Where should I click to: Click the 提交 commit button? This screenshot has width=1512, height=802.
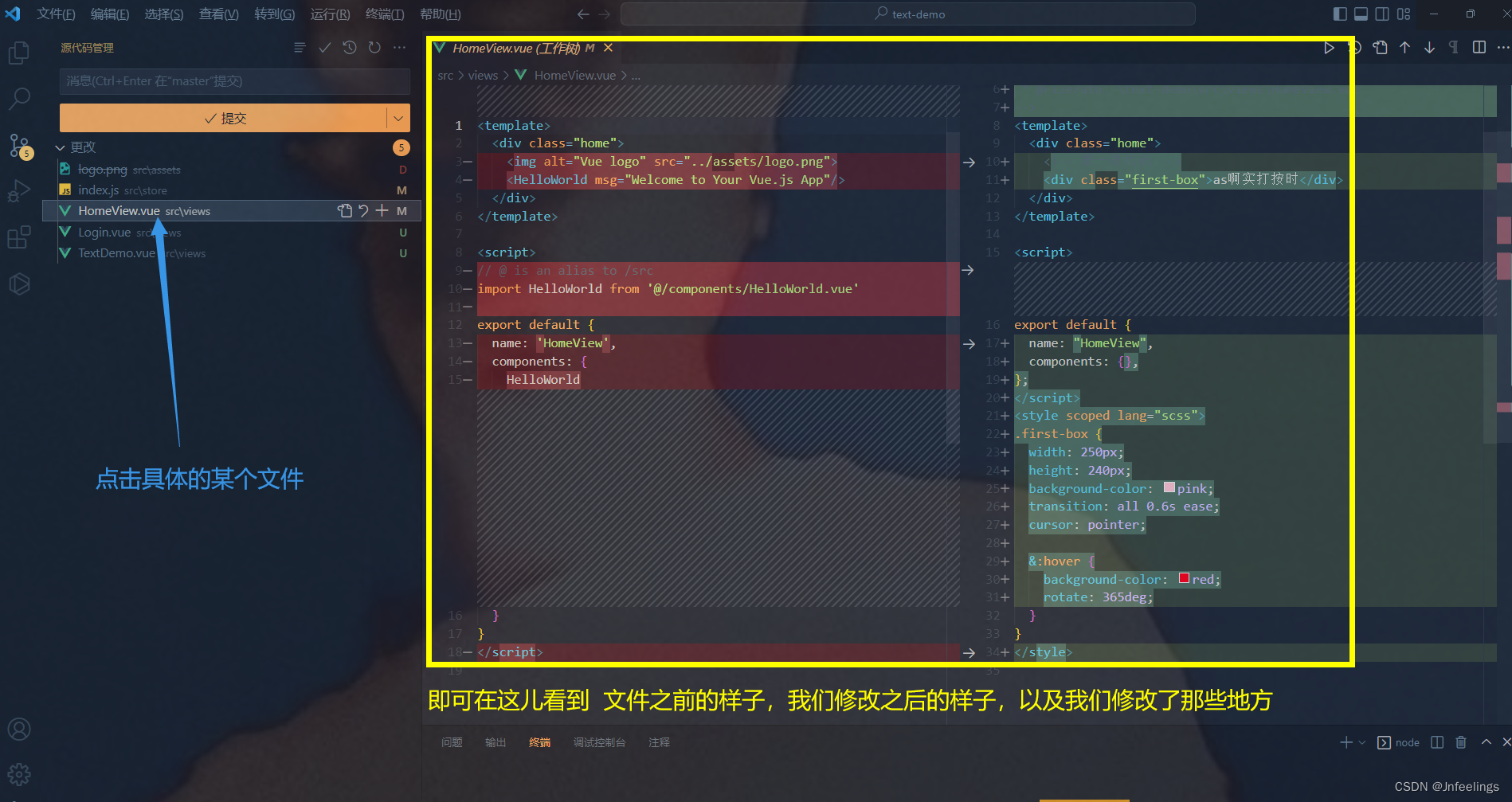(x=223, y=118)
